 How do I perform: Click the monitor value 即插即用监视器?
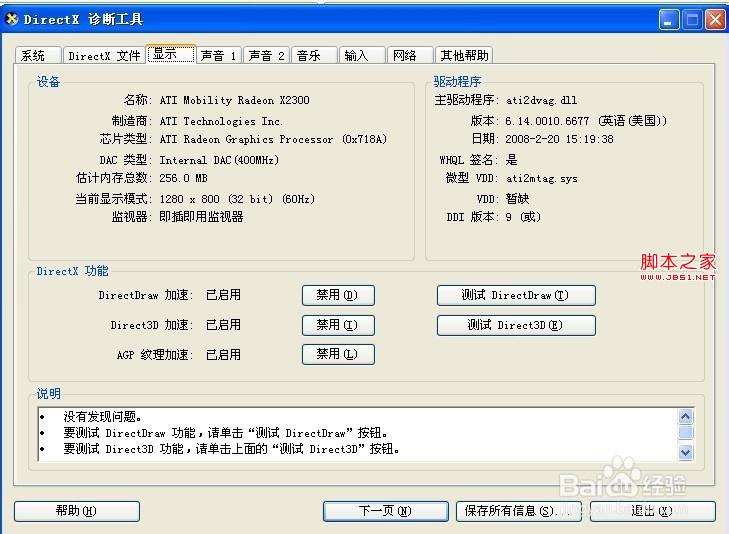(x=201, y=217)
